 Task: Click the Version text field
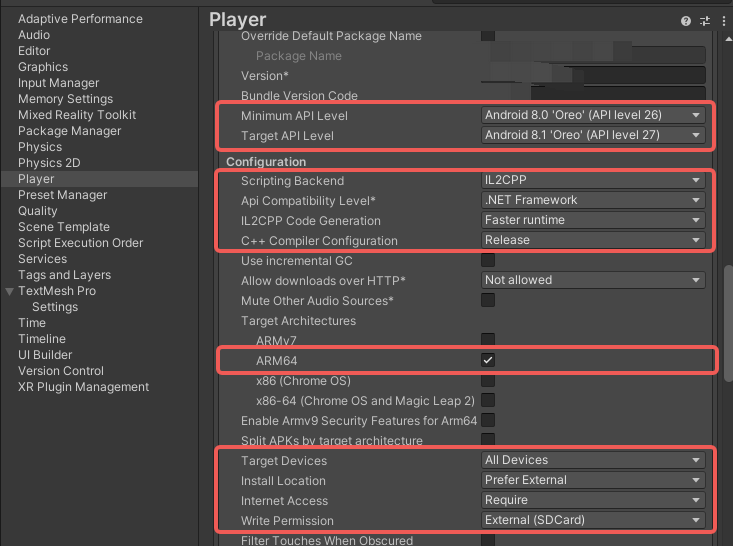pos(593,75)
